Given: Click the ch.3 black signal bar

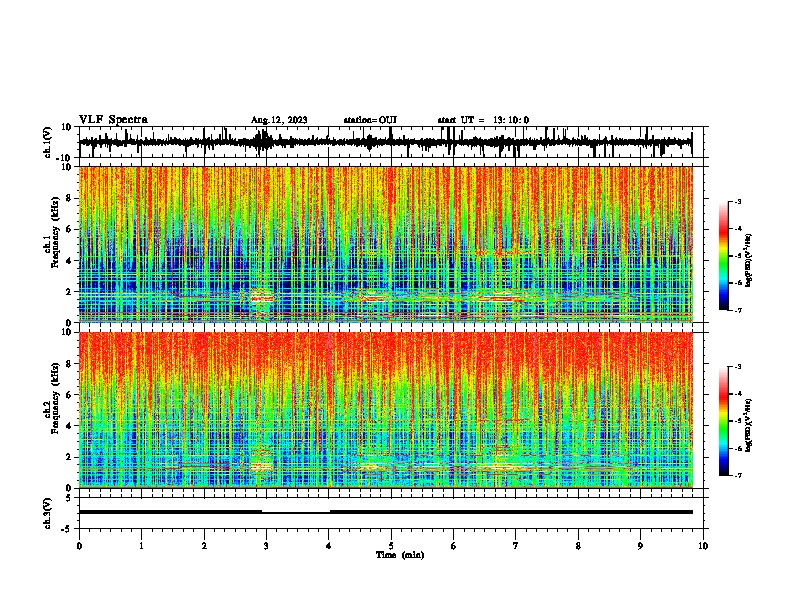Looking at the screenshot, I should tap(385, 512).
